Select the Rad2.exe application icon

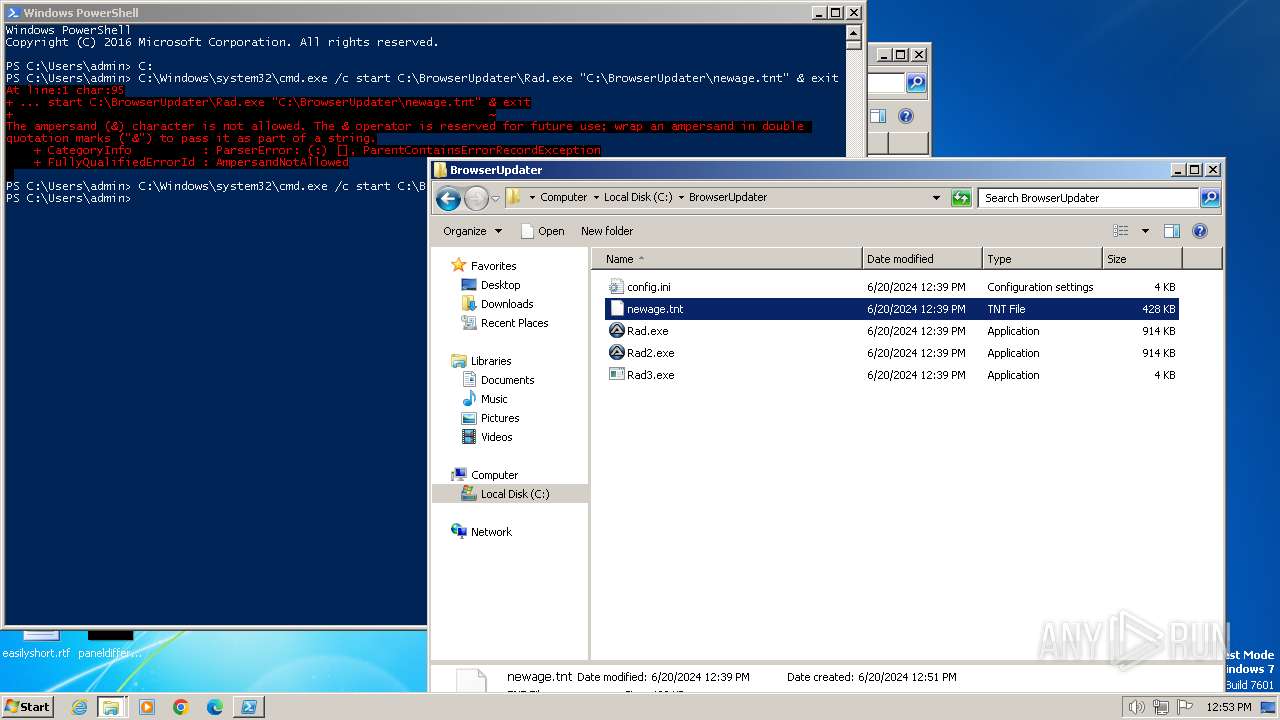tap(617, 353)
